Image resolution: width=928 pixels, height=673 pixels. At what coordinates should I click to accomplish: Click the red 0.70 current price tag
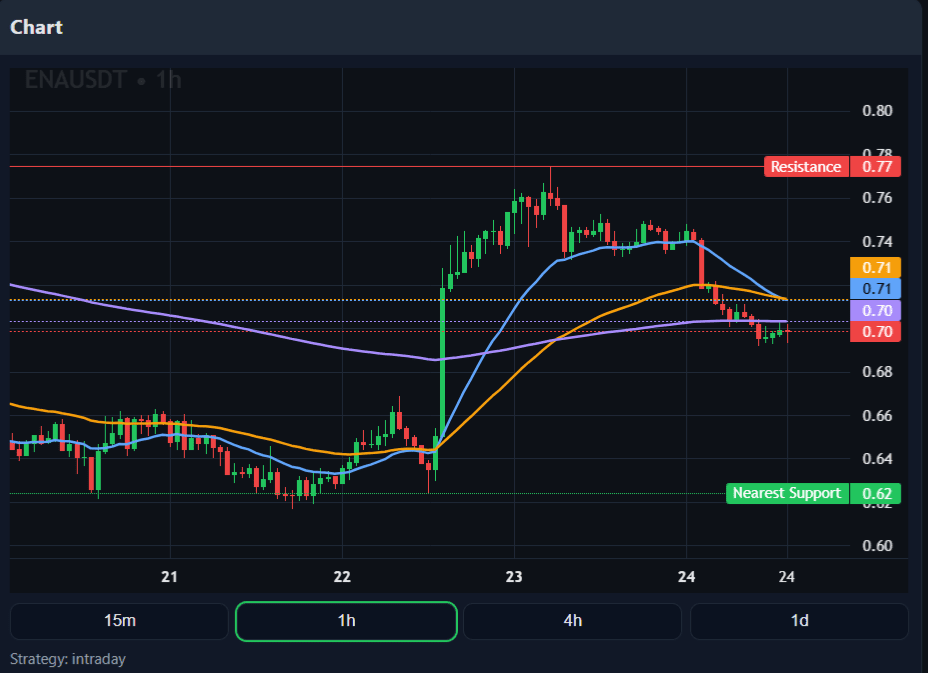(876, 331)
